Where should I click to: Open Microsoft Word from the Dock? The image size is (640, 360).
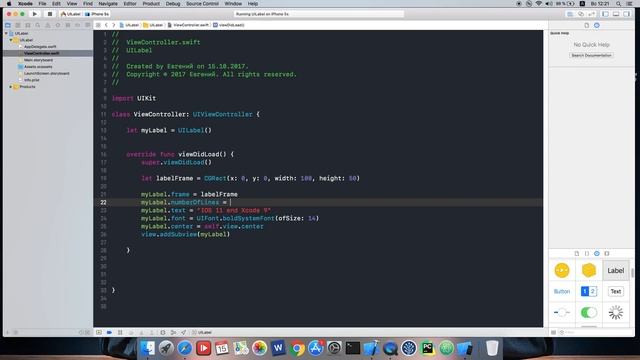pos(278,348)
